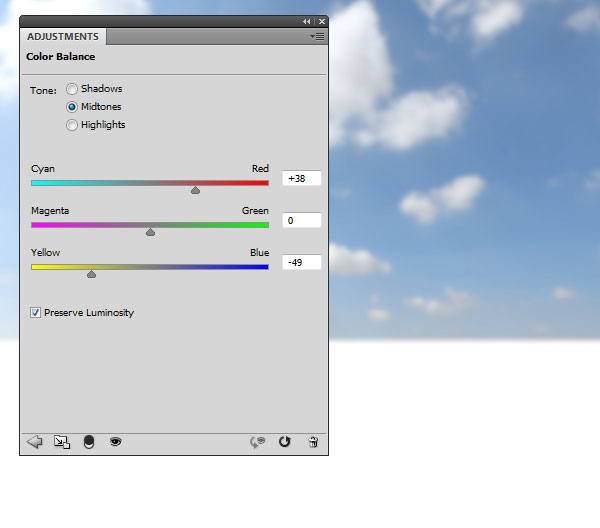The height and width of the screenshot is (528, 600).
Task: Click the Magenta label
Action: 50,211
